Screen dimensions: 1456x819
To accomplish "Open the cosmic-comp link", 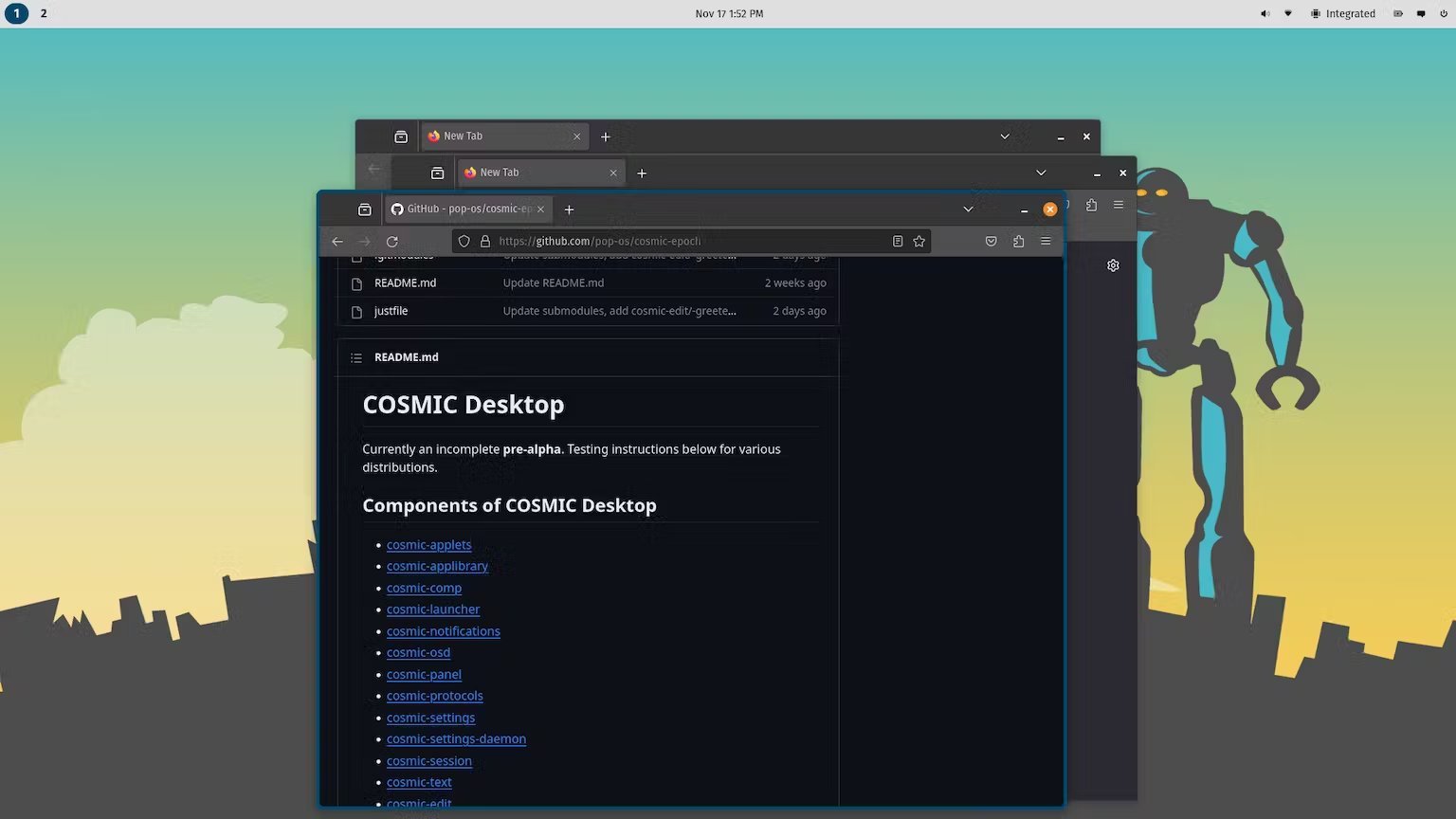I will 424,588.
